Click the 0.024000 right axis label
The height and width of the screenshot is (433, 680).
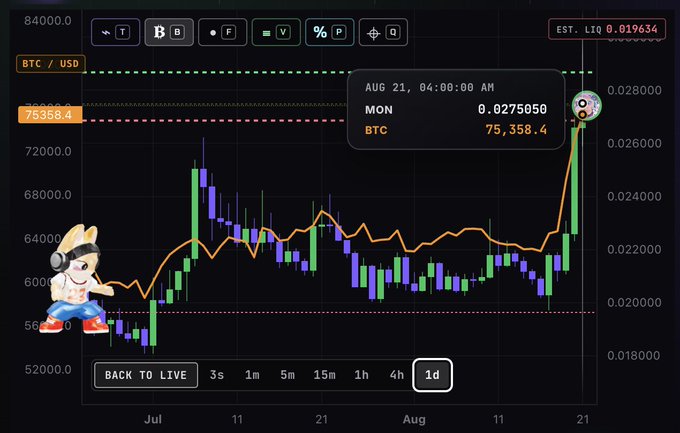click(x=634, y=197)
